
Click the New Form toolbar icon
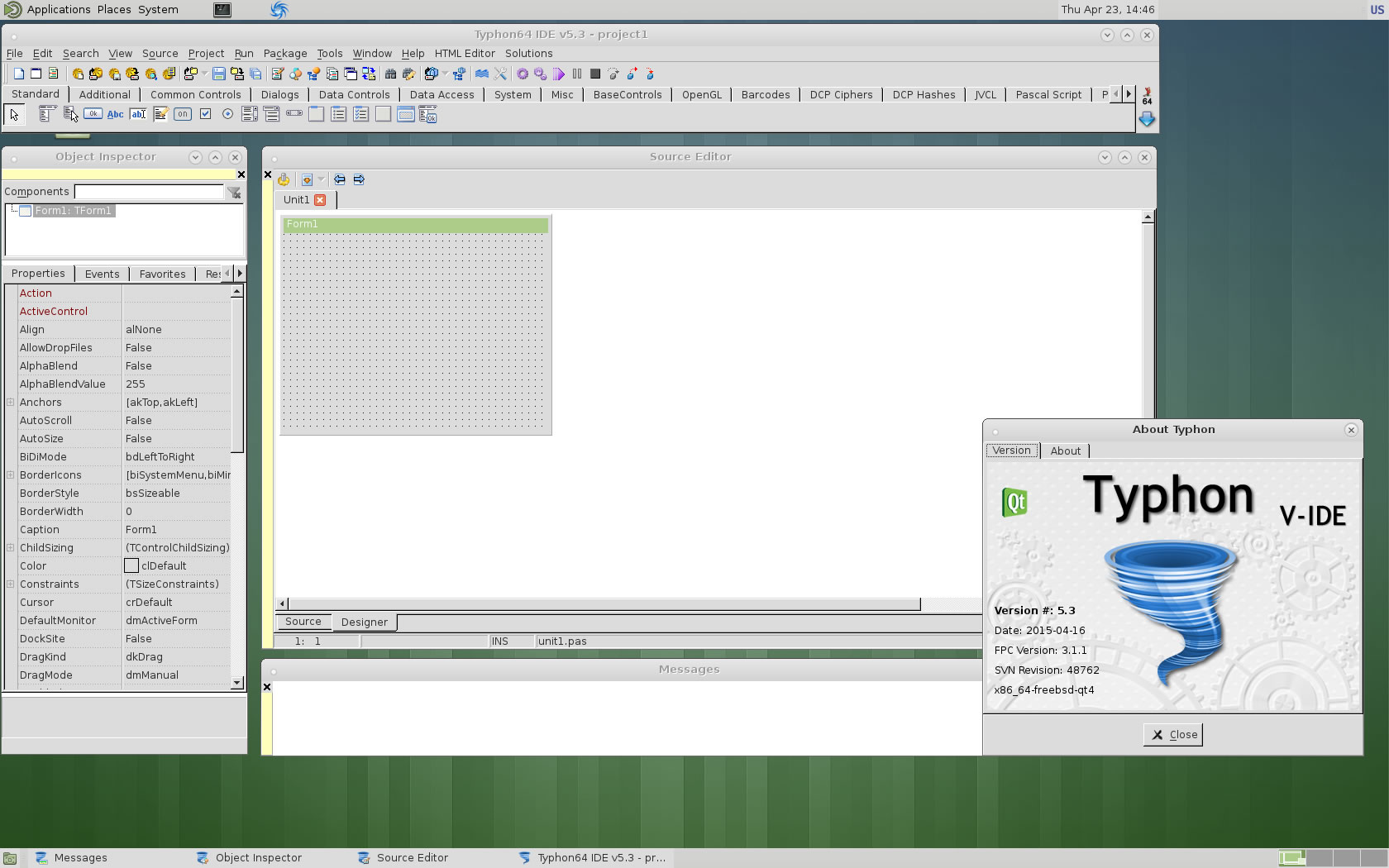click(36, 74)
